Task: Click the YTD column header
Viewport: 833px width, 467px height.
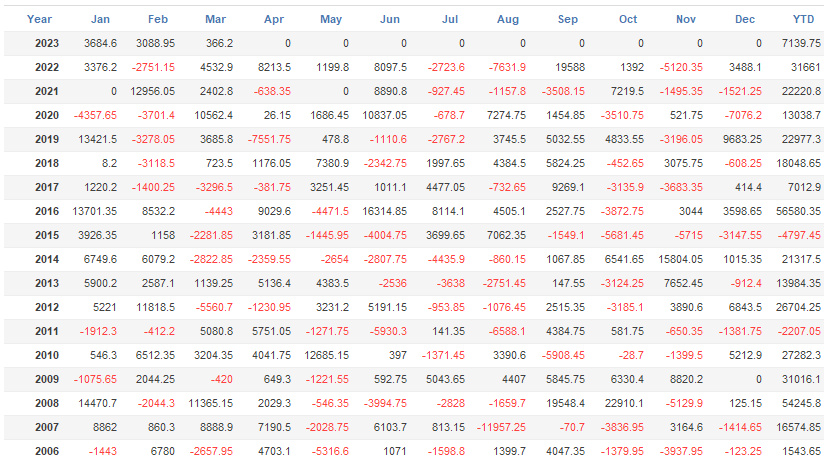Action: pos(803,19)
